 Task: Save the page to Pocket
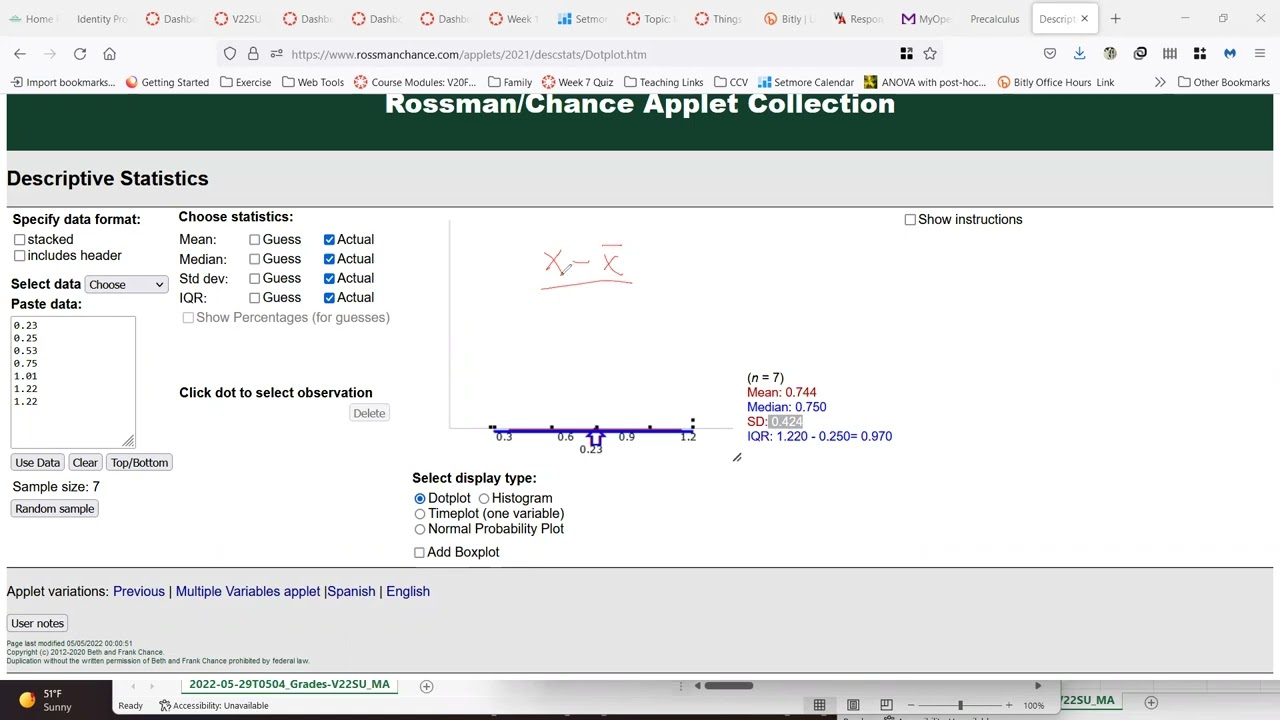tap(1050, 54)
